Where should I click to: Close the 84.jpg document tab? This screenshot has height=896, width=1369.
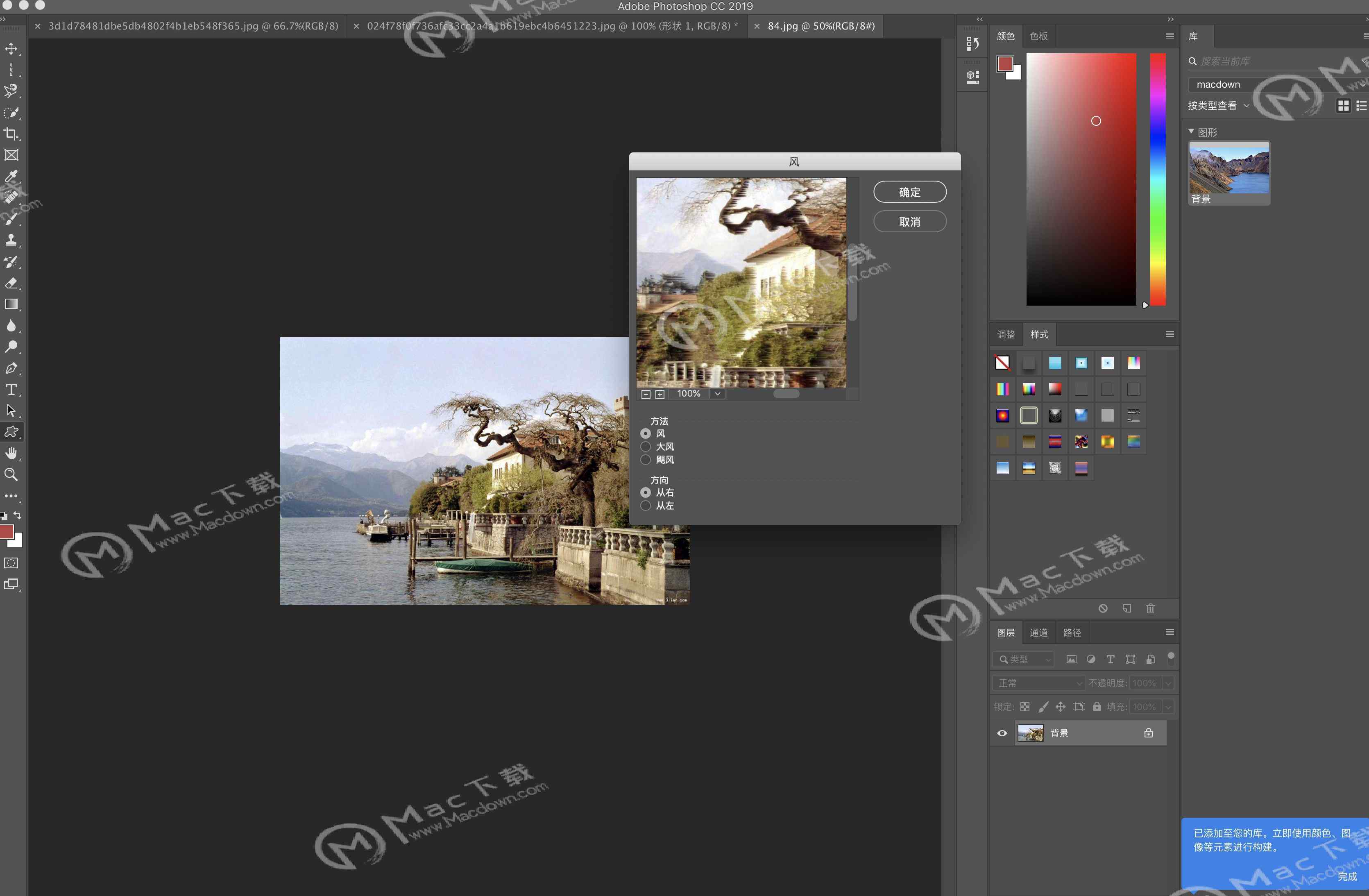[x=757, y=26]
